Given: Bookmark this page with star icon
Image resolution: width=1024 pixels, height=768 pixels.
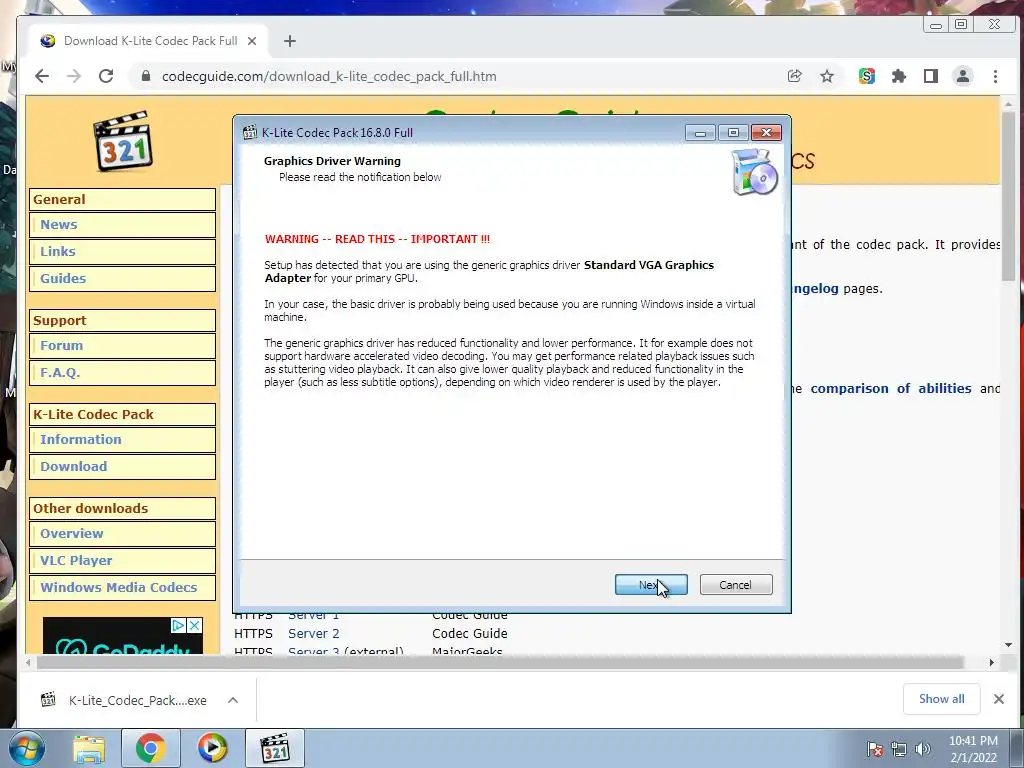Looking at the screenshot, I should [827, 76].
